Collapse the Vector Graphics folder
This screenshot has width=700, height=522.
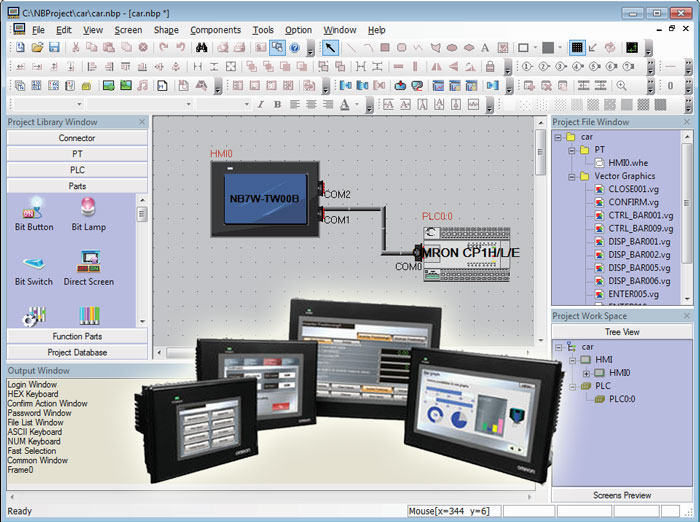pos(571,177)
